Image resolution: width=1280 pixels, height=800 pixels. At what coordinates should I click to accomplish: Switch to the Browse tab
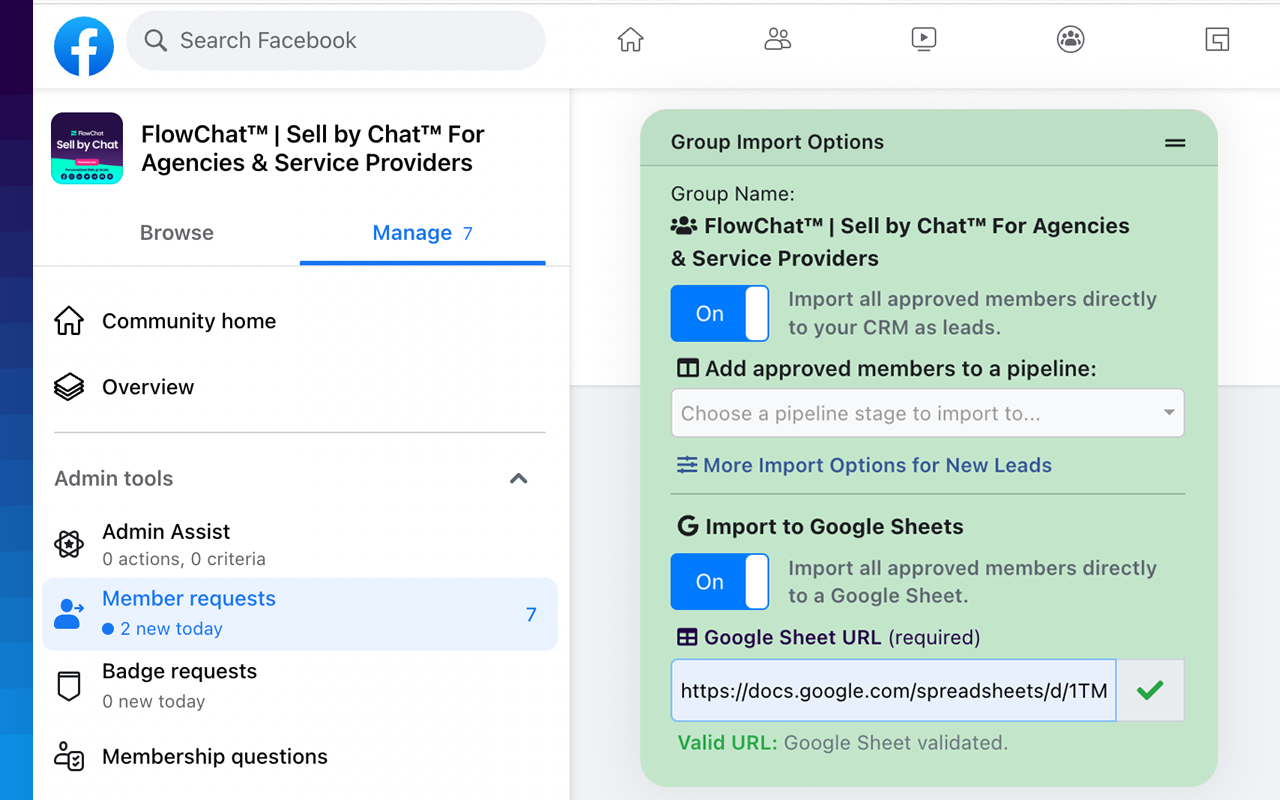176,232
